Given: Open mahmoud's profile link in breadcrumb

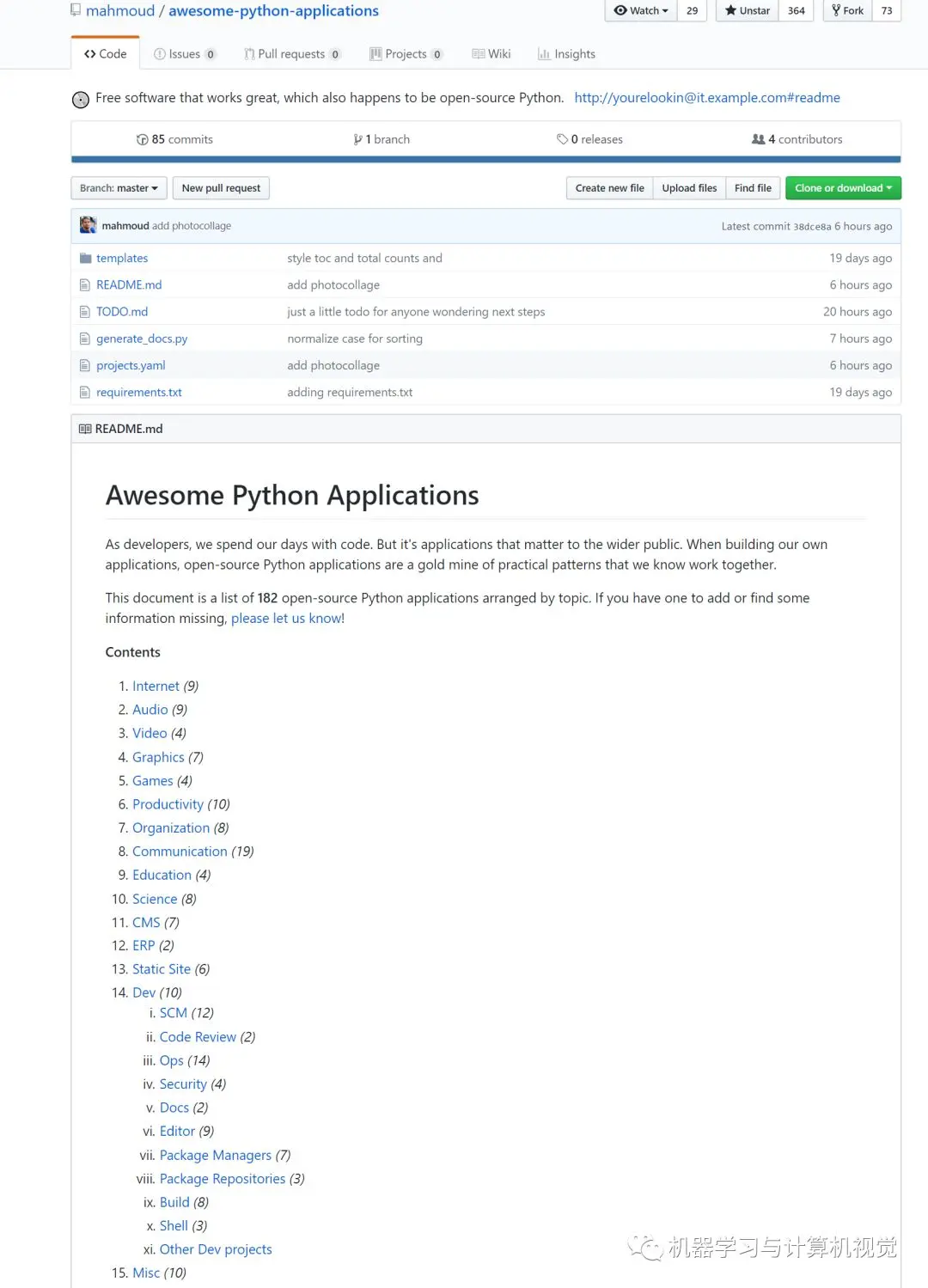Looking at the screenshot, I should point(120,10).
